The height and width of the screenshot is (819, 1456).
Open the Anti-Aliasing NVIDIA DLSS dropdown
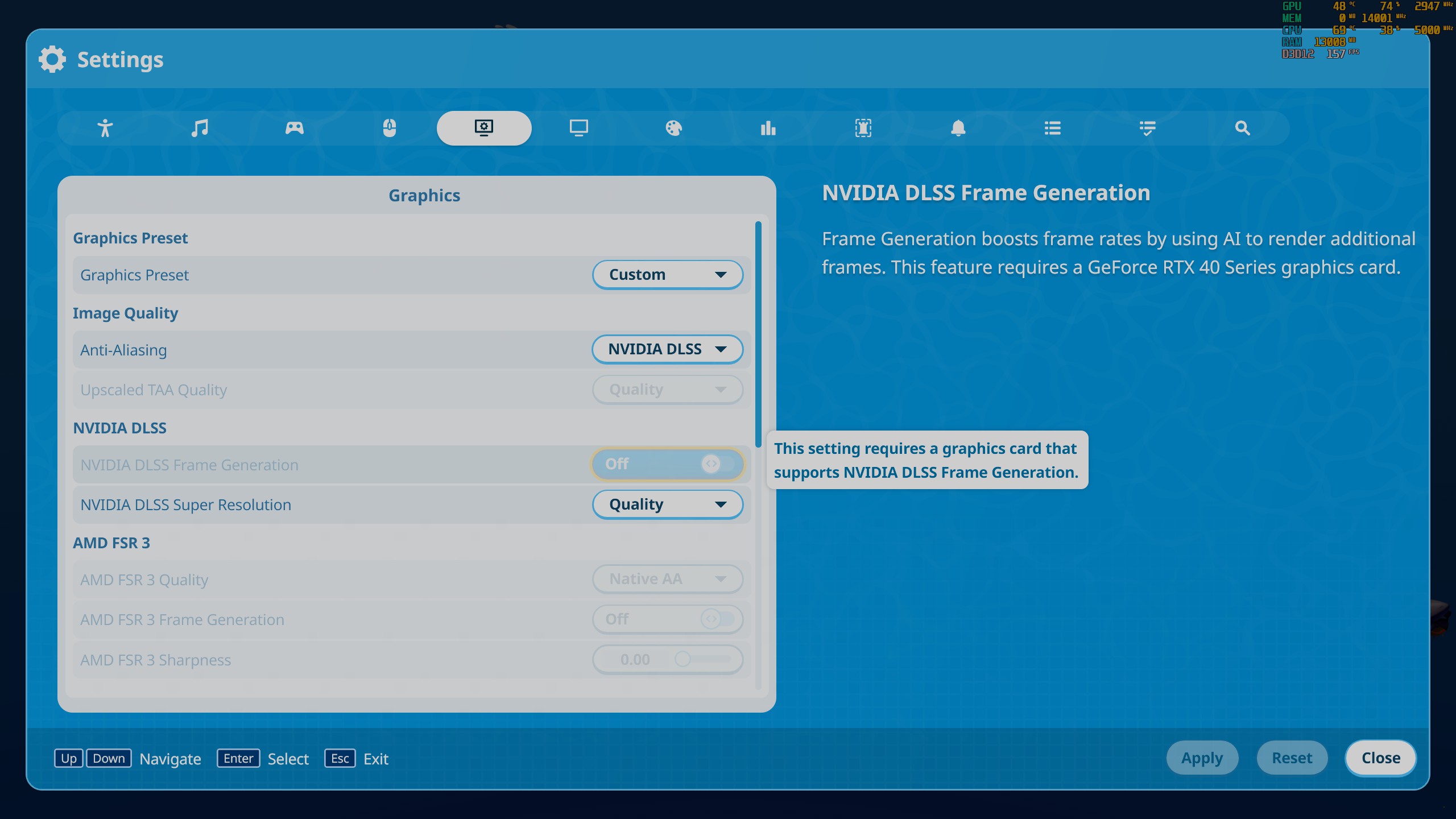668,349
